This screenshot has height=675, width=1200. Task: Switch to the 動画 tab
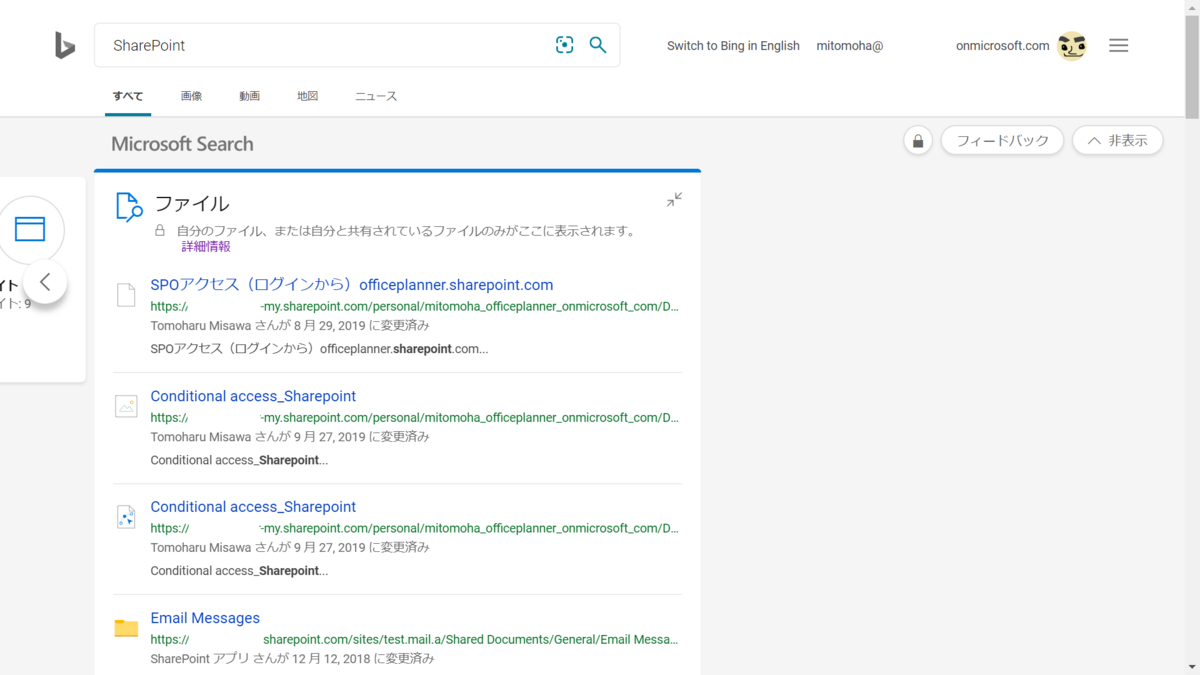pos(249,96)
